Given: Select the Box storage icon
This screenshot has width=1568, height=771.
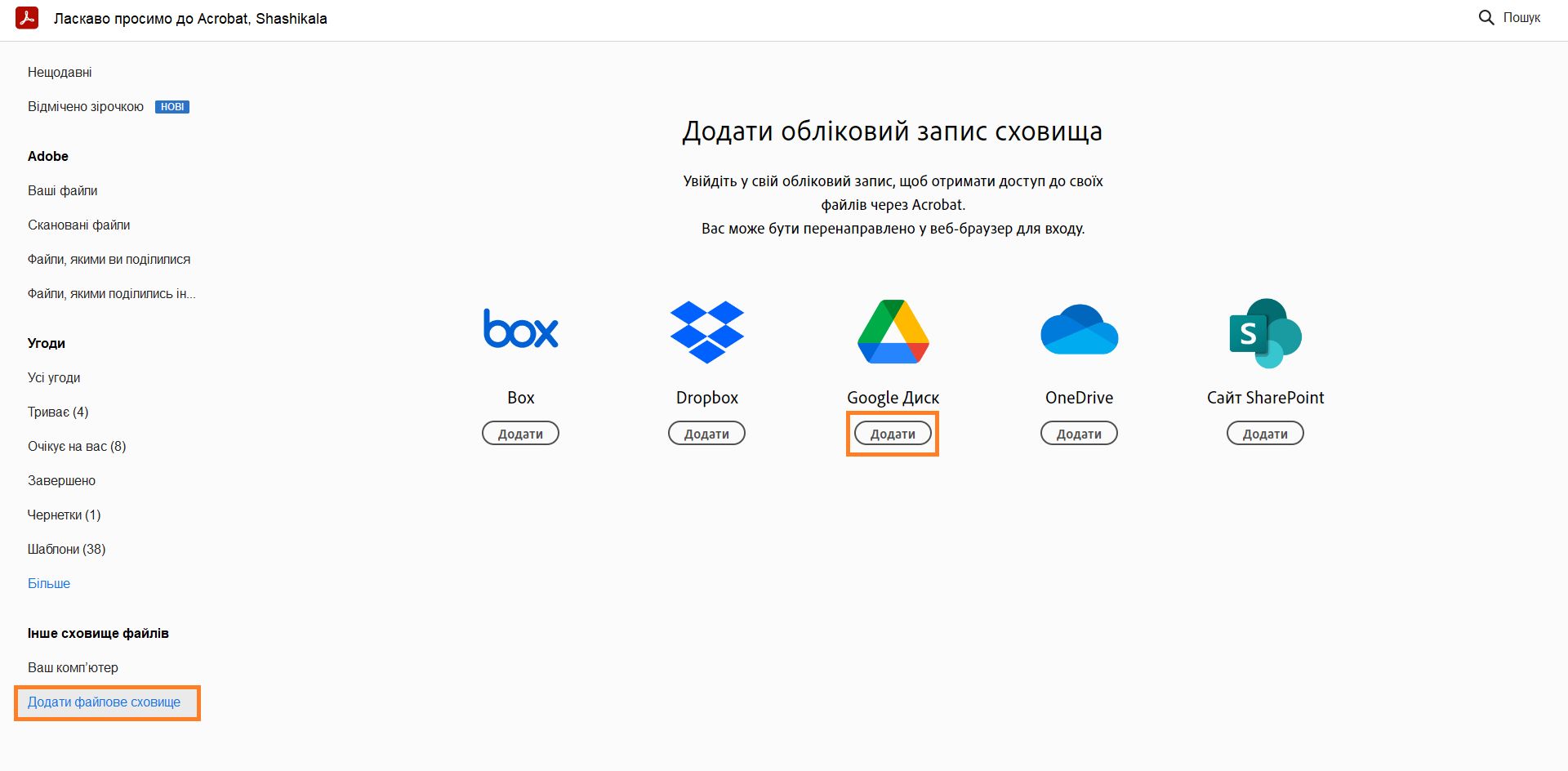Looking at the screenshot, I should coord(520,330).
